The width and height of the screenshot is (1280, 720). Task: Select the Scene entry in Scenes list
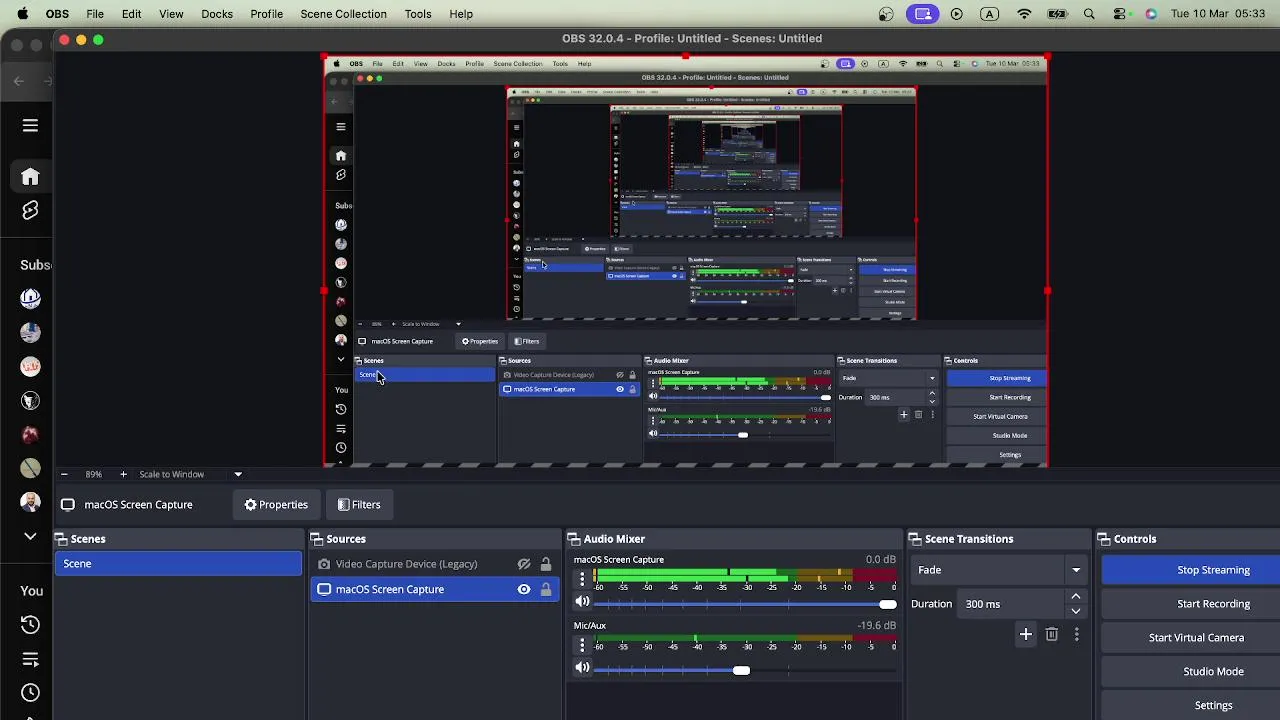point(178,564)
